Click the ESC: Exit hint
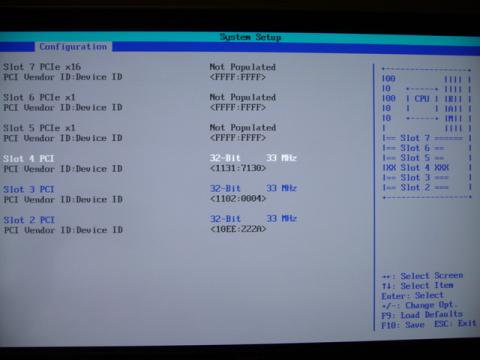 point(455,324)
